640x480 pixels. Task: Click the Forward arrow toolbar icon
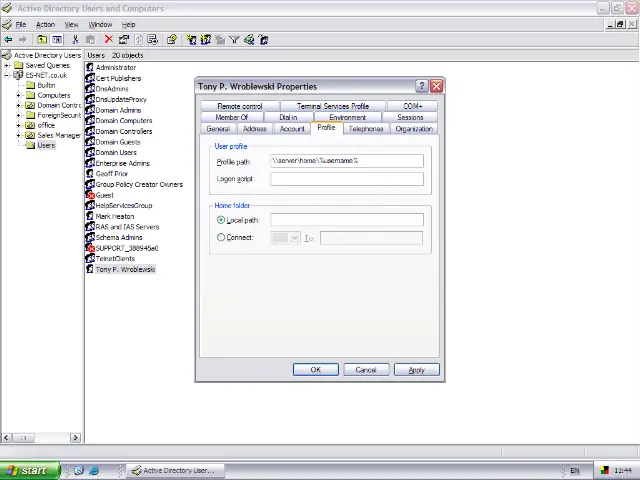tap(23, 40)
